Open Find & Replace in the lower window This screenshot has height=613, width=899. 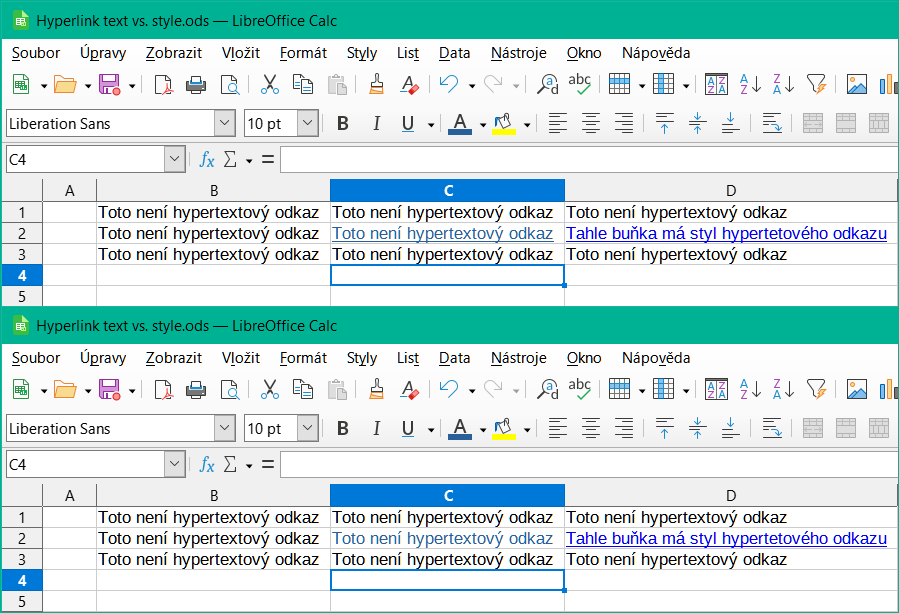(548, 390)
